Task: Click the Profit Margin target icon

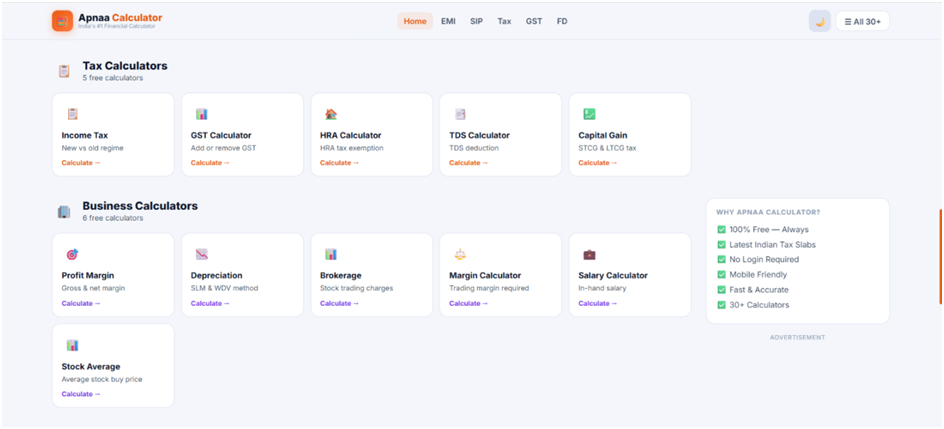Action: coord(72,255)
